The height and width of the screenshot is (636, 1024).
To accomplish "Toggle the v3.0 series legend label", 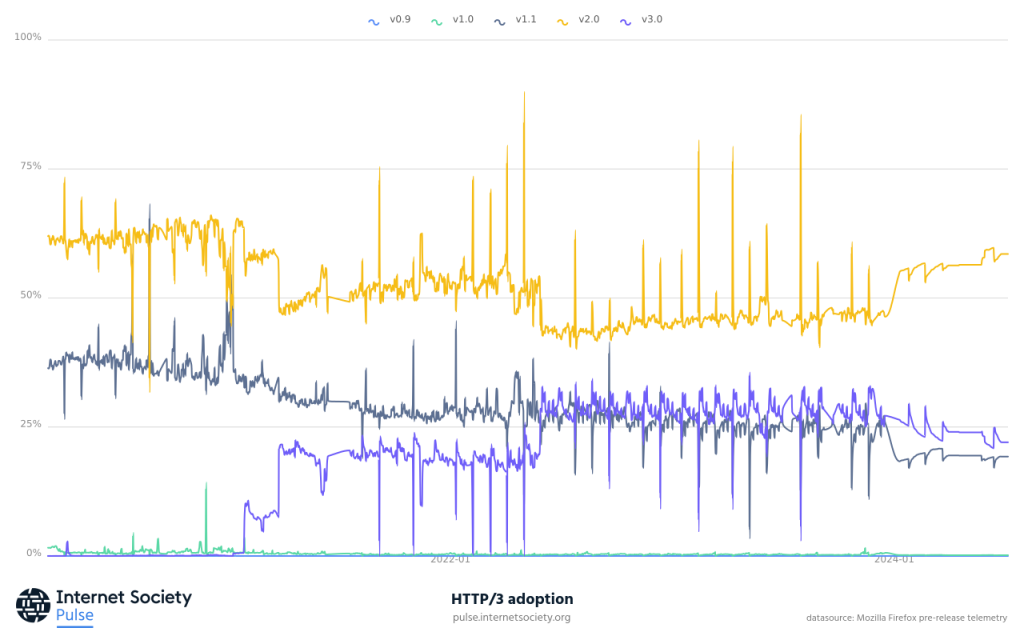I will (x=652, y=19).
